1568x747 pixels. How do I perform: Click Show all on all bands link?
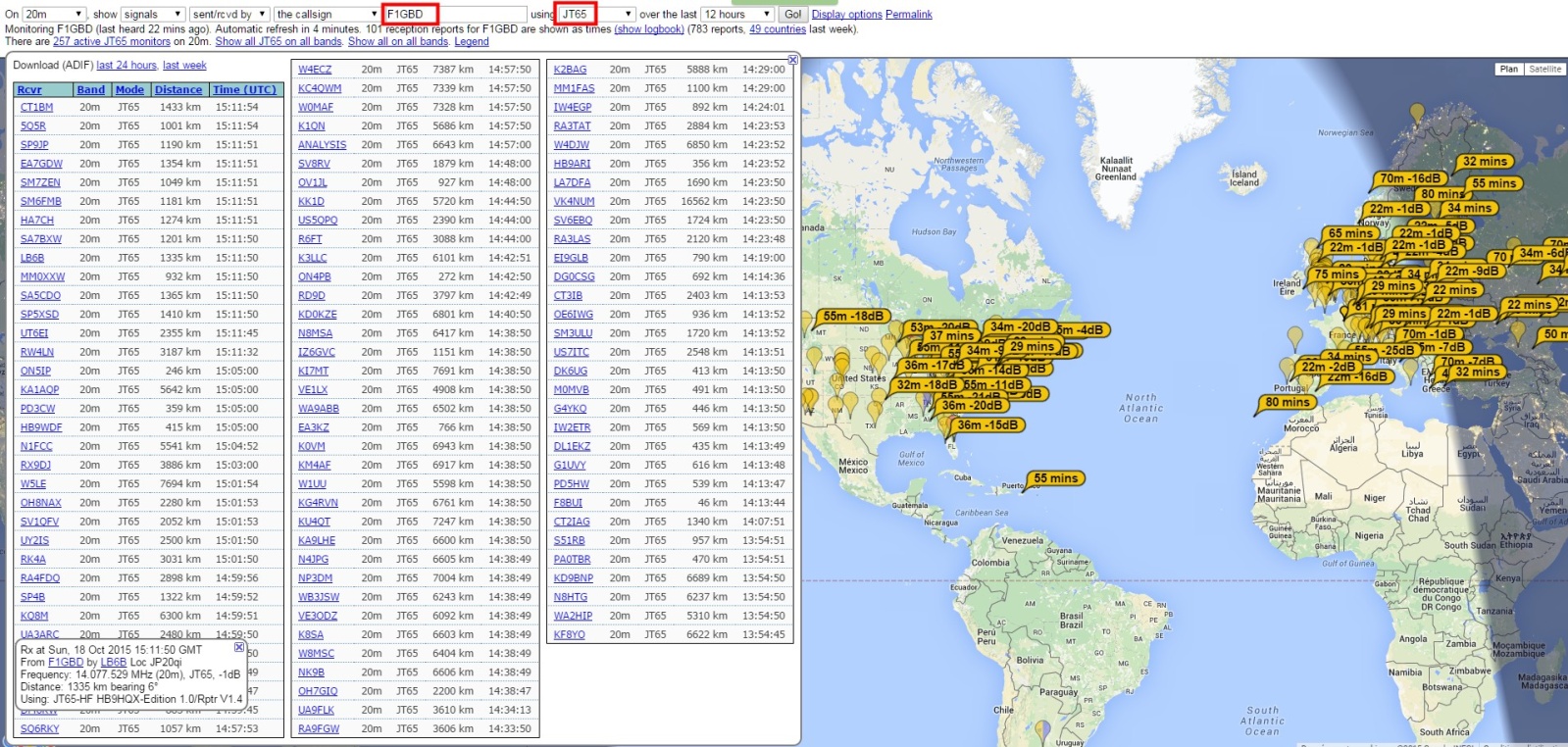398,42
